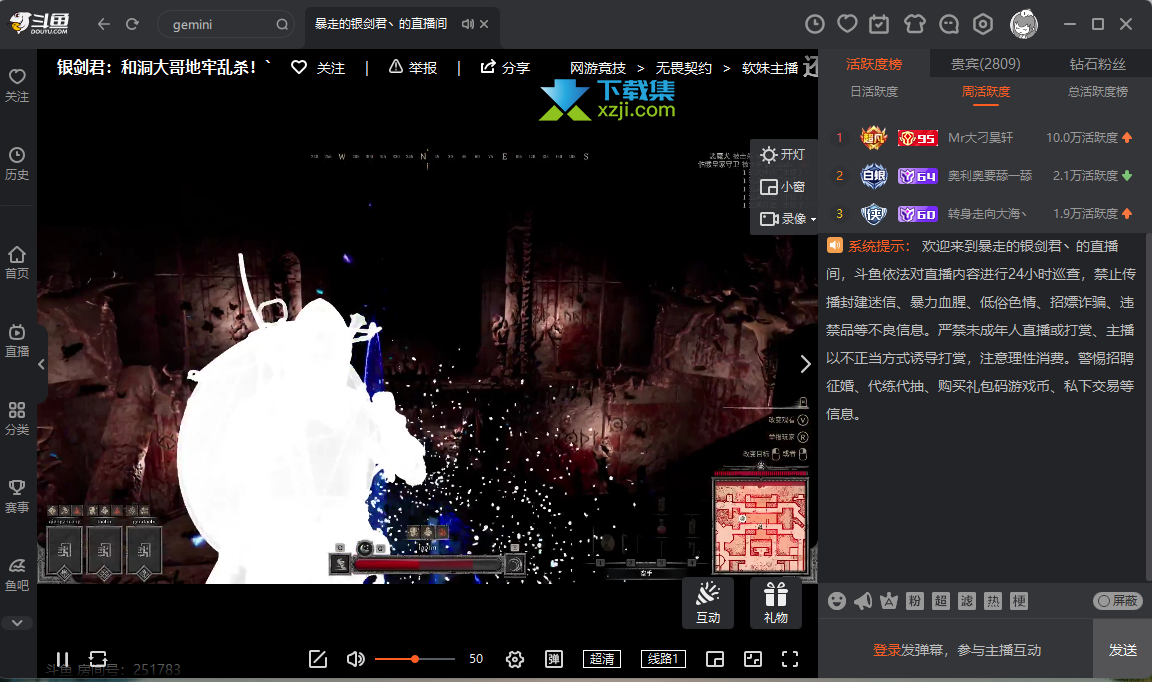Open the 互动 interaction button

[x=708, y=603]
